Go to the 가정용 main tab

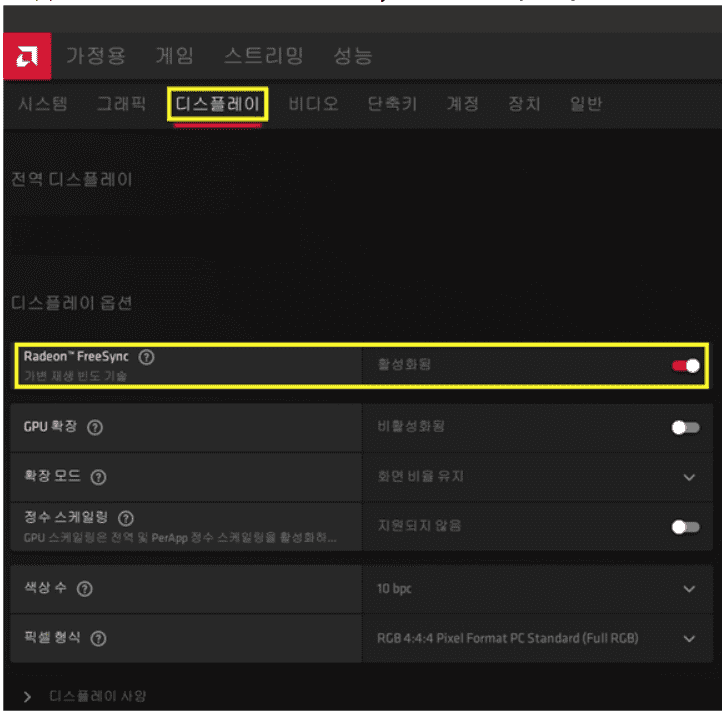(96, 56)
